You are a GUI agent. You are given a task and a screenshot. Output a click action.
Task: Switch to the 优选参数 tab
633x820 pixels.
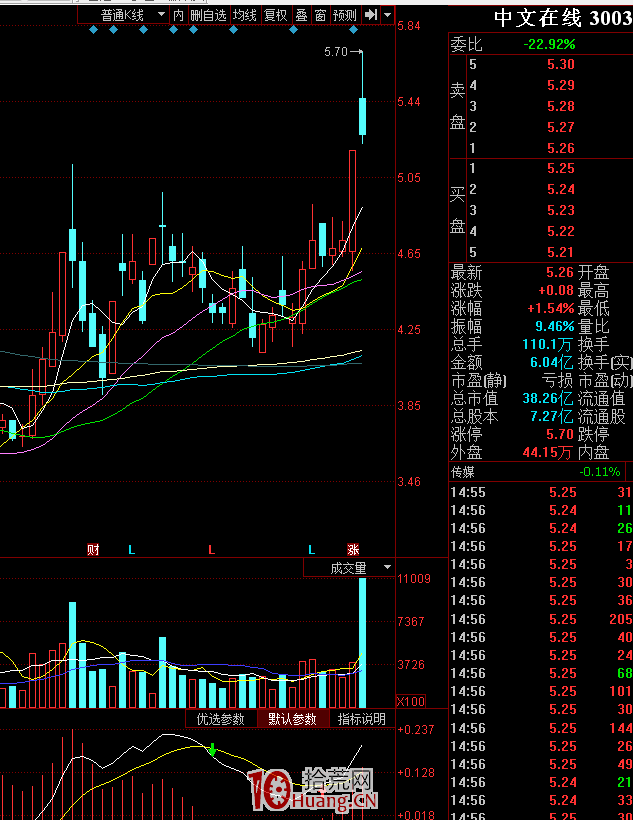[x=220, y=719]
